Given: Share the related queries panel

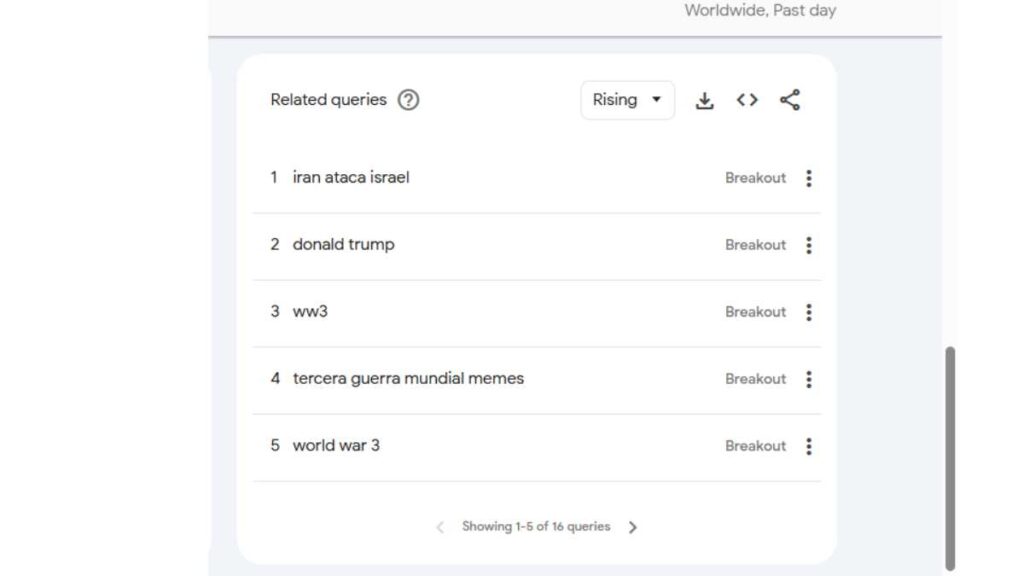Looking at the screenshot, I should [790, 100].
